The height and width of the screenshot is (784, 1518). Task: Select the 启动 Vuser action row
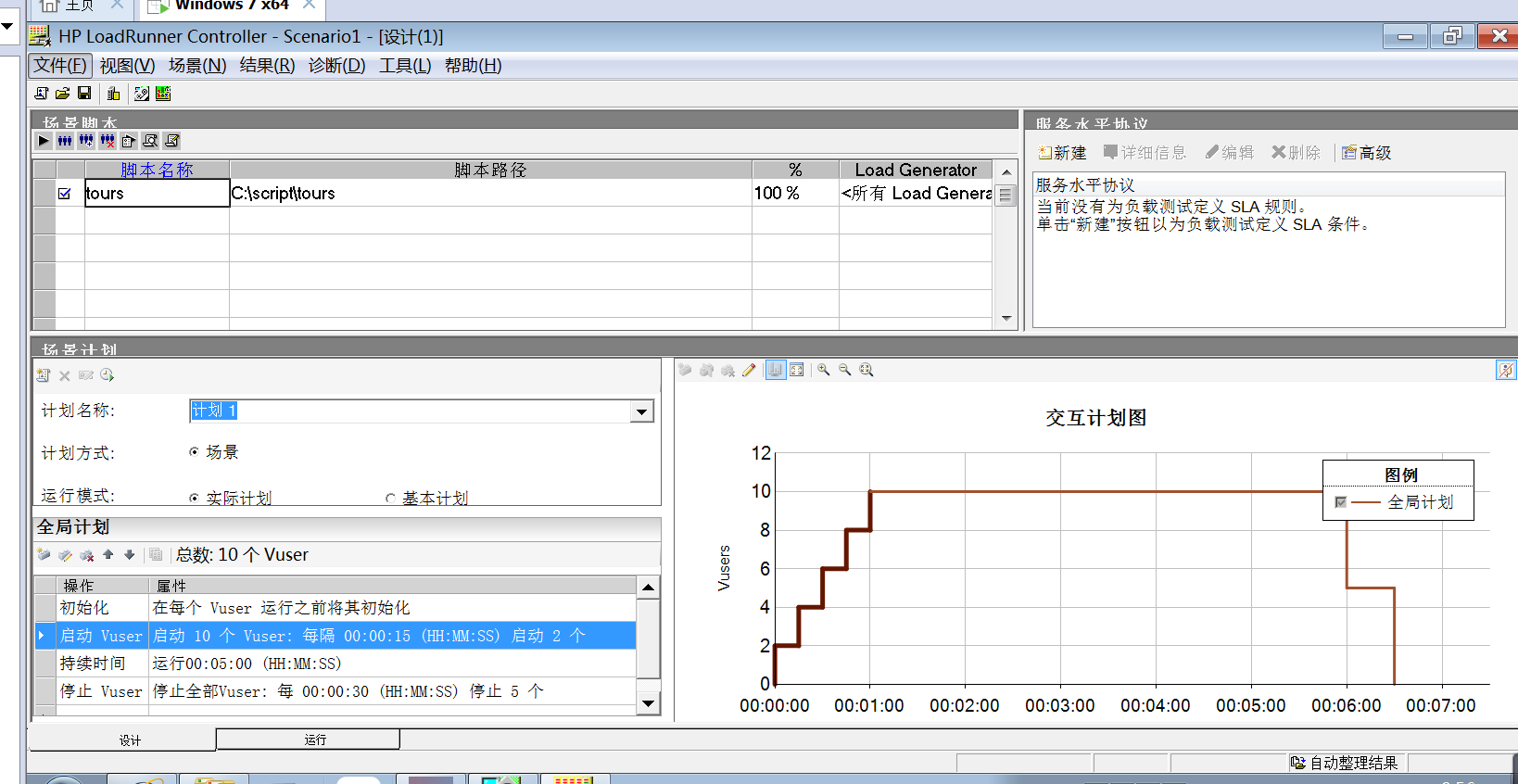(335, 636)
